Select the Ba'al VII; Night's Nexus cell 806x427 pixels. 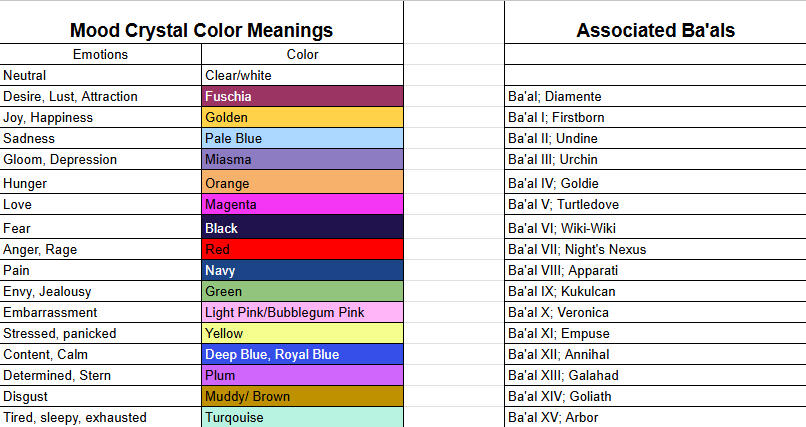coord(655,249)
